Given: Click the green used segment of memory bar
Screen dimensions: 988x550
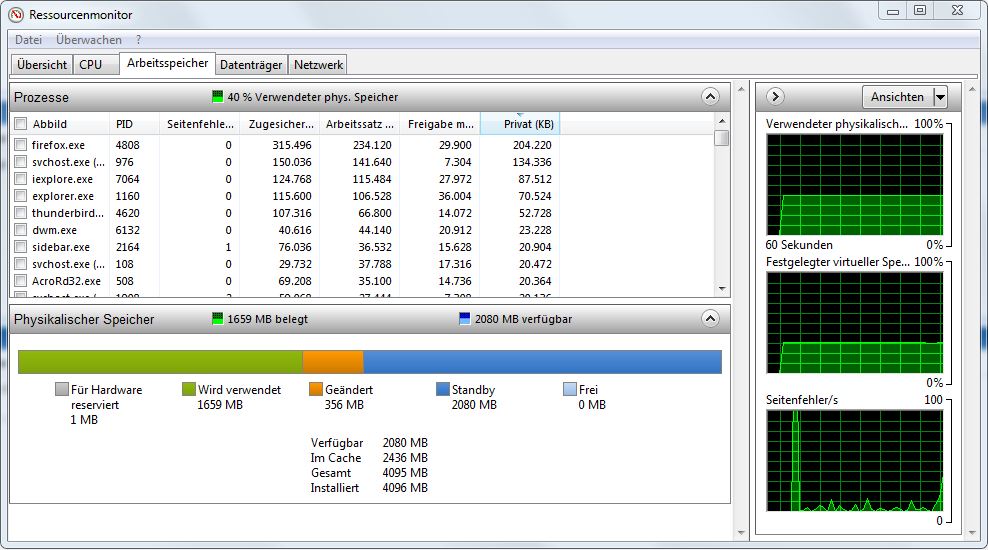Looking at the screenshot, I should coord(160,362).
